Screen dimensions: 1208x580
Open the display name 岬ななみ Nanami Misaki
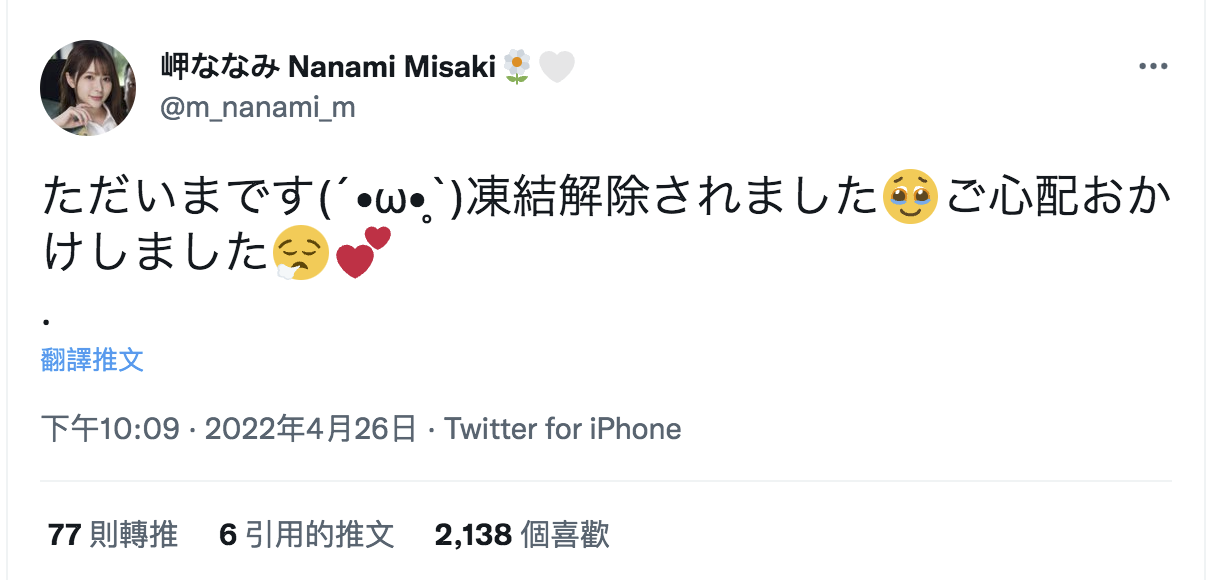tap(328, 67)
